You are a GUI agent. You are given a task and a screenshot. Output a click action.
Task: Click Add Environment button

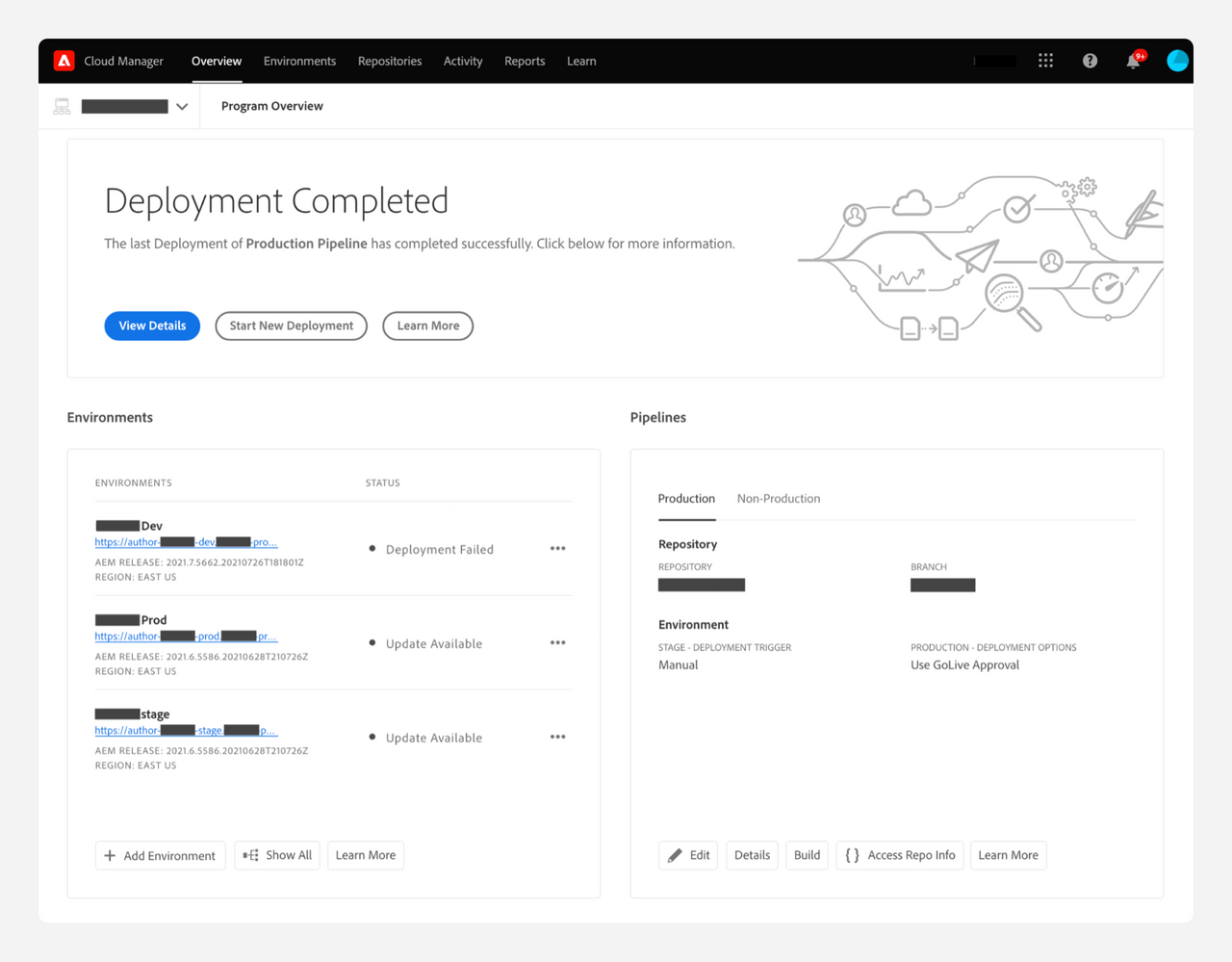coord(160,855)
